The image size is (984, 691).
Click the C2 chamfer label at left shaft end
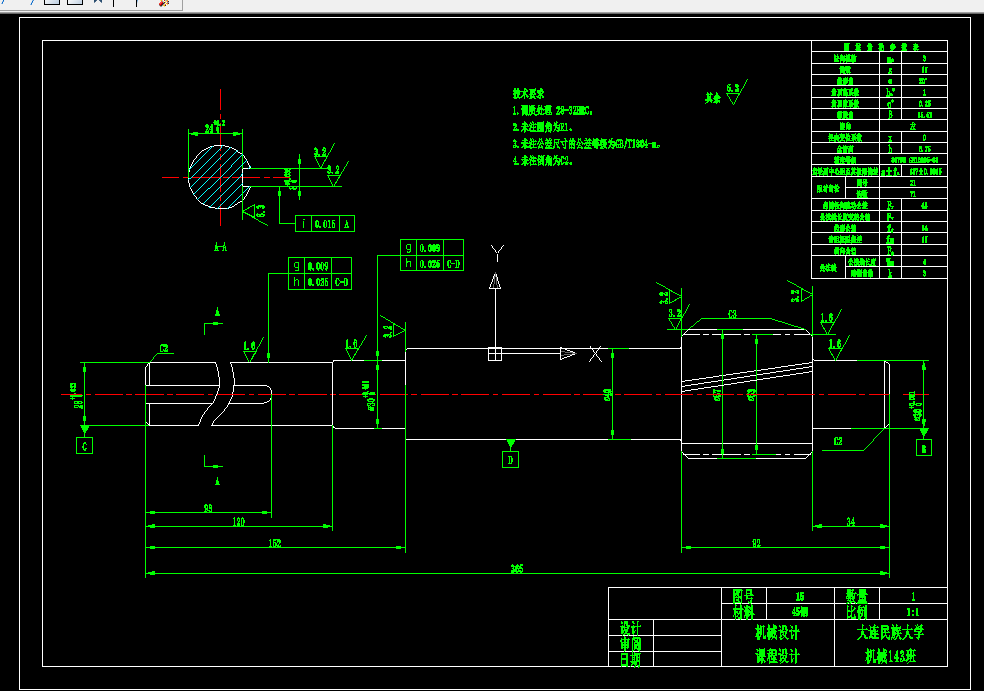point(164,348)
